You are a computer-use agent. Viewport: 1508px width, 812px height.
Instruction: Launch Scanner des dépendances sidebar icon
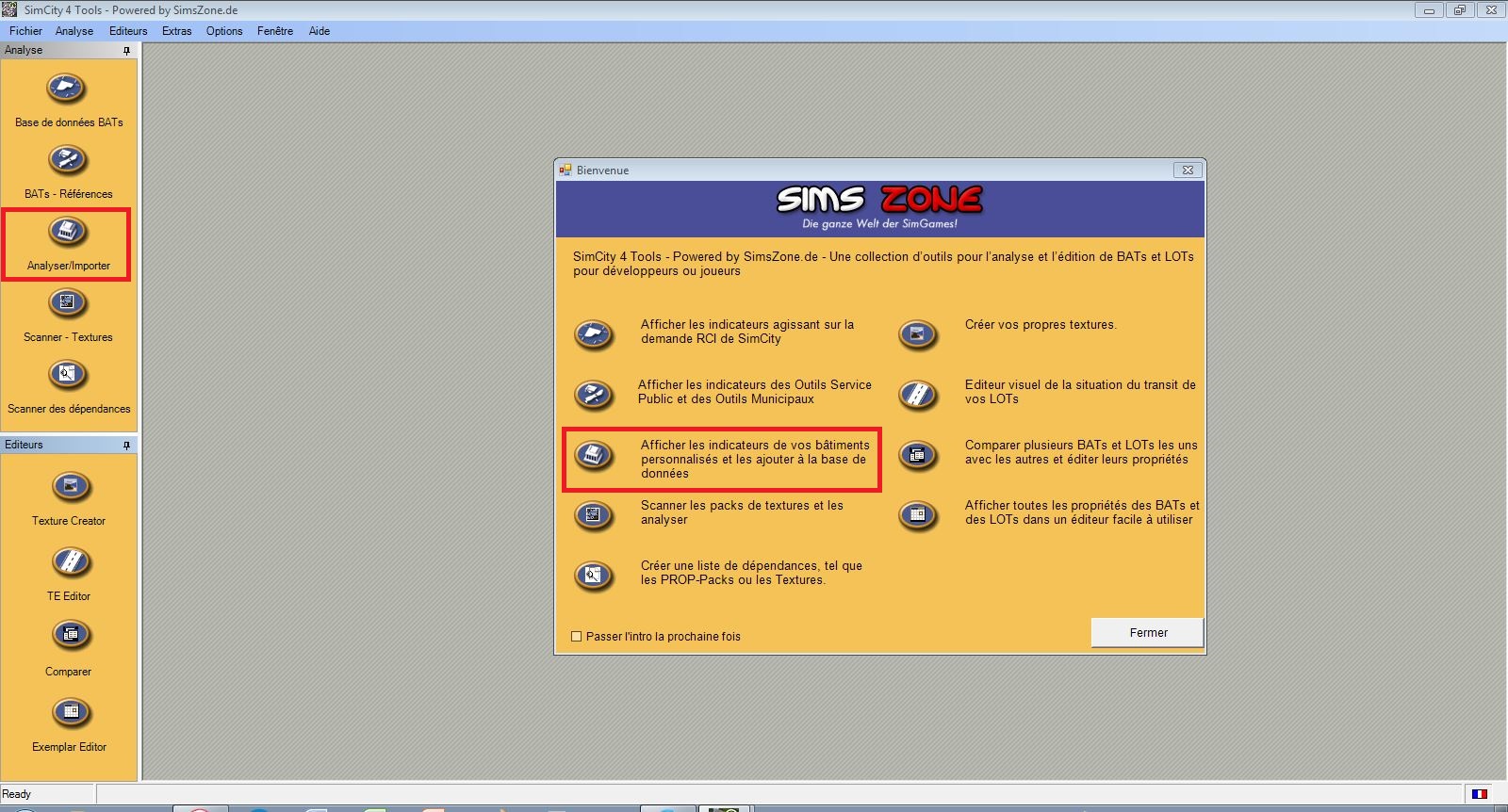[x=67, y=375]
